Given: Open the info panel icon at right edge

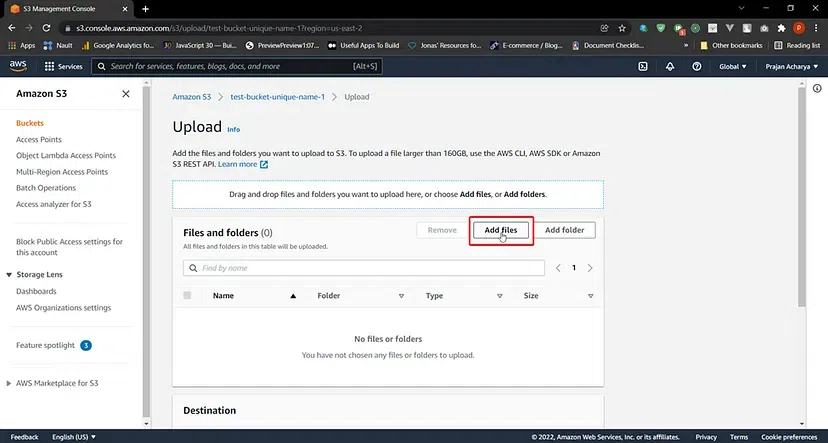Looking at the screenshot, I should 817,89.
